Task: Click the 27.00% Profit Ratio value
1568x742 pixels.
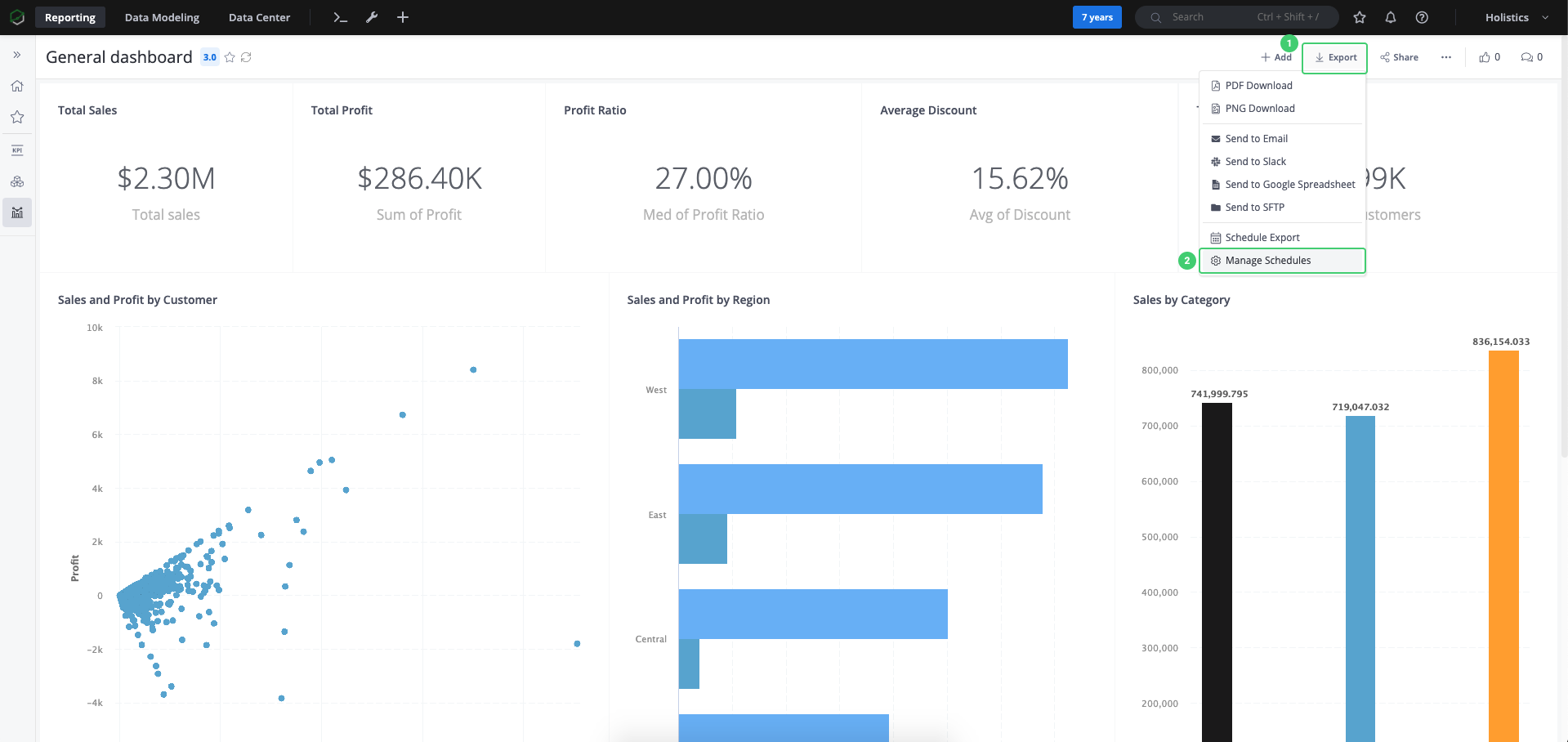Action: [704, 178]
